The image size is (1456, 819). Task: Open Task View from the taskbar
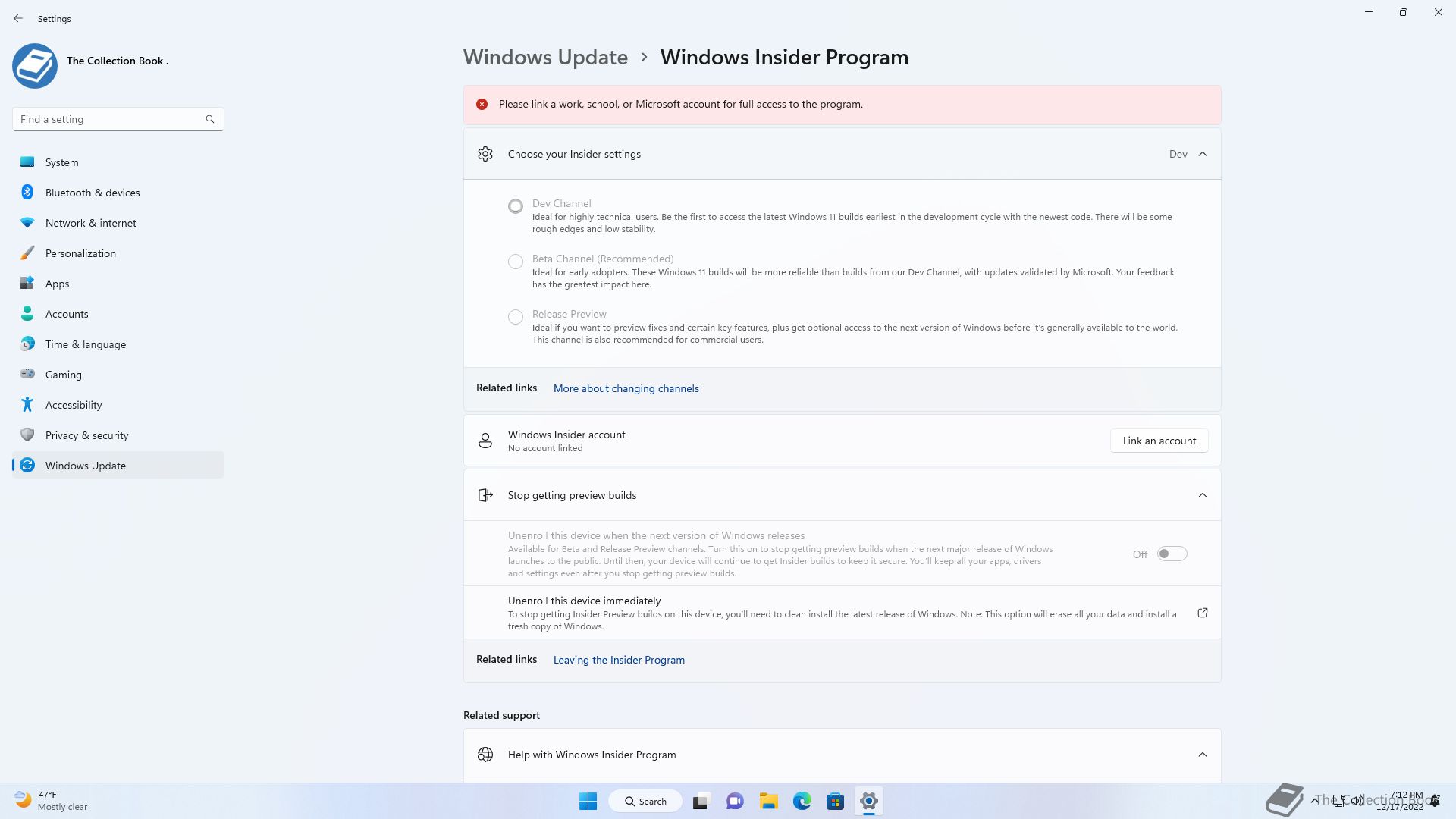point(701,801)
